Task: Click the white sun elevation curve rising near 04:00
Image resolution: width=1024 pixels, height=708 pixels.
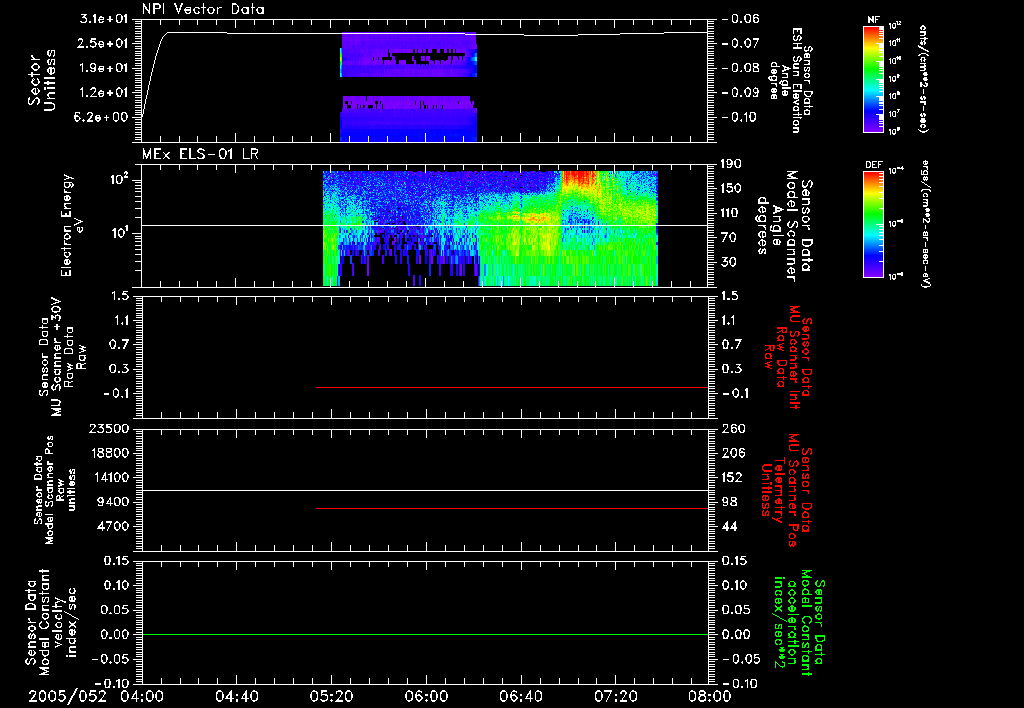Action: click(x=154, y=72)
